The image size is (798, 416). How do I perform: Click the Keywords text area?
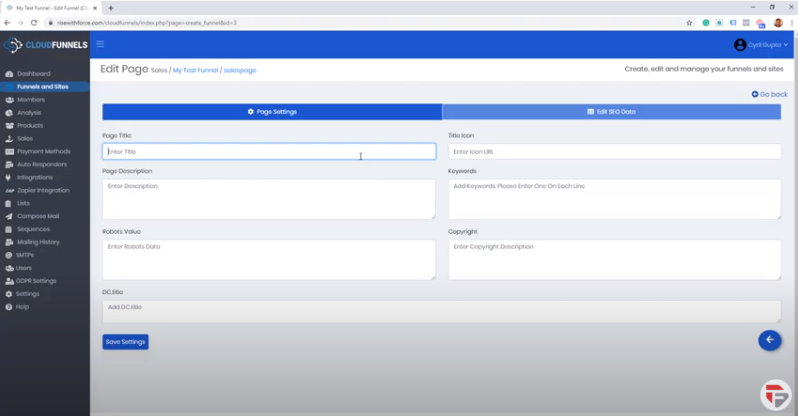tap(614, 199)
